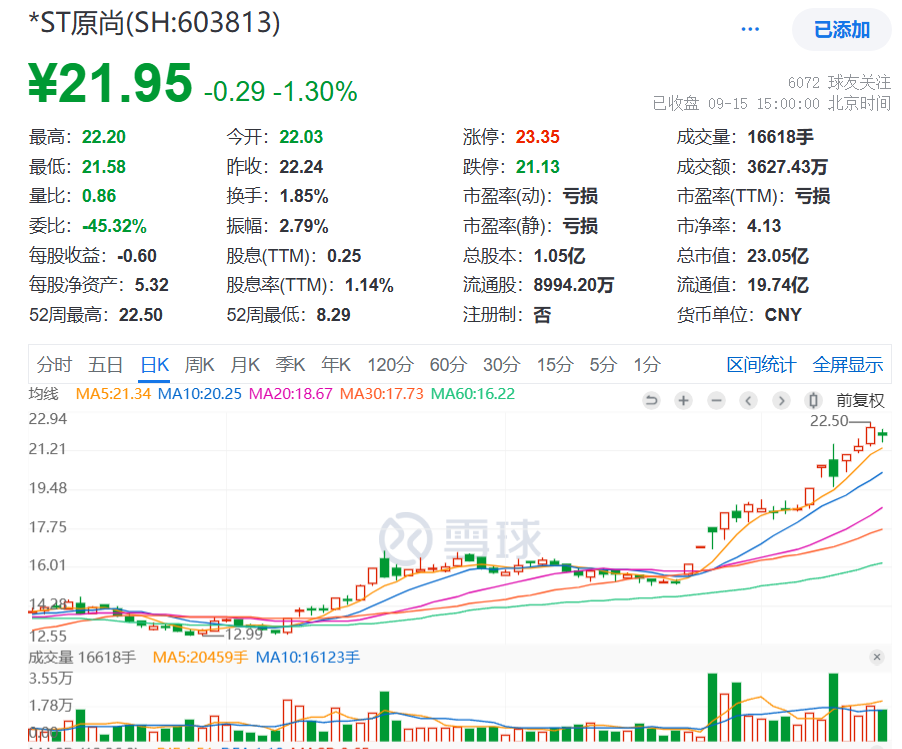Zoom in chart with plus icon
The height and width of the screenshot is (749, 902).
pyautogui.click(x=683, y=400)
